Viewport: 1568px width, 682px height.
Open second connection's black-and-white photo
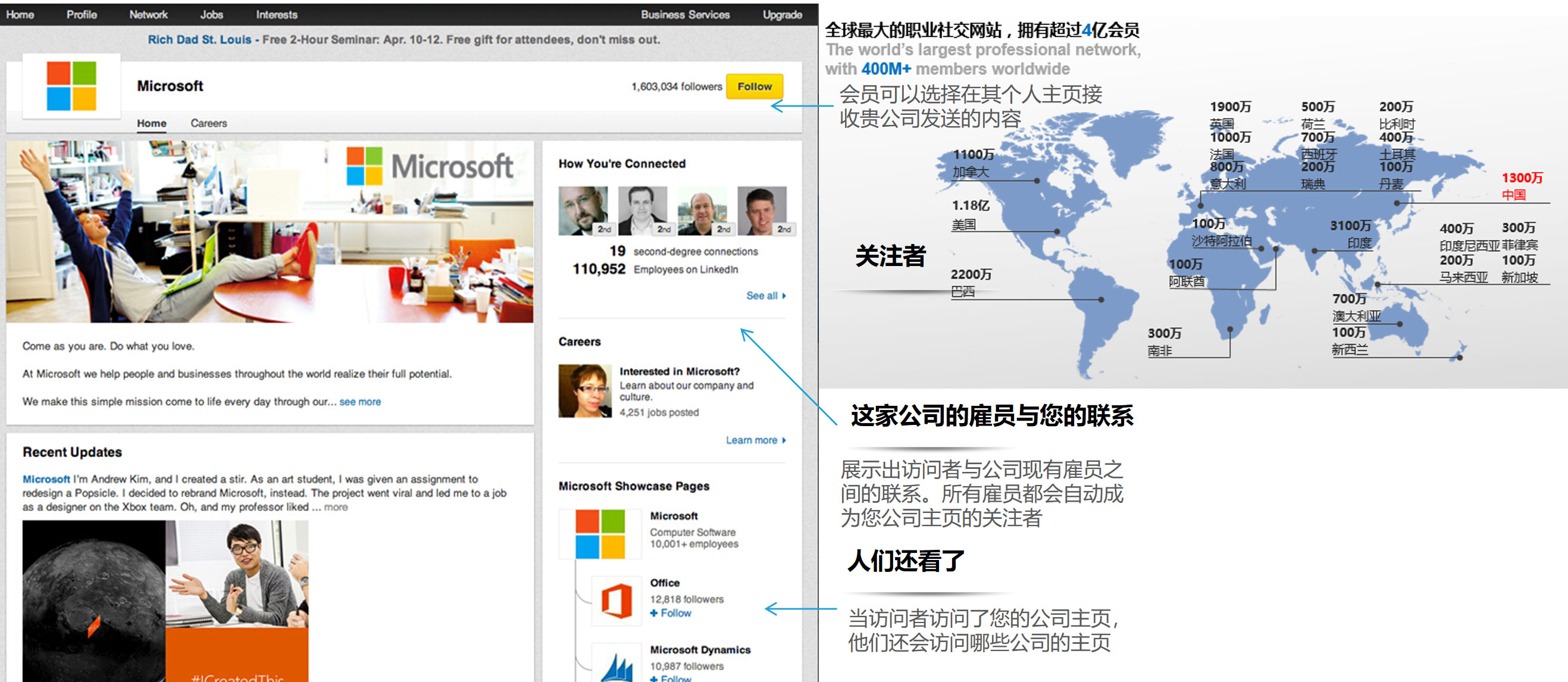643,211
